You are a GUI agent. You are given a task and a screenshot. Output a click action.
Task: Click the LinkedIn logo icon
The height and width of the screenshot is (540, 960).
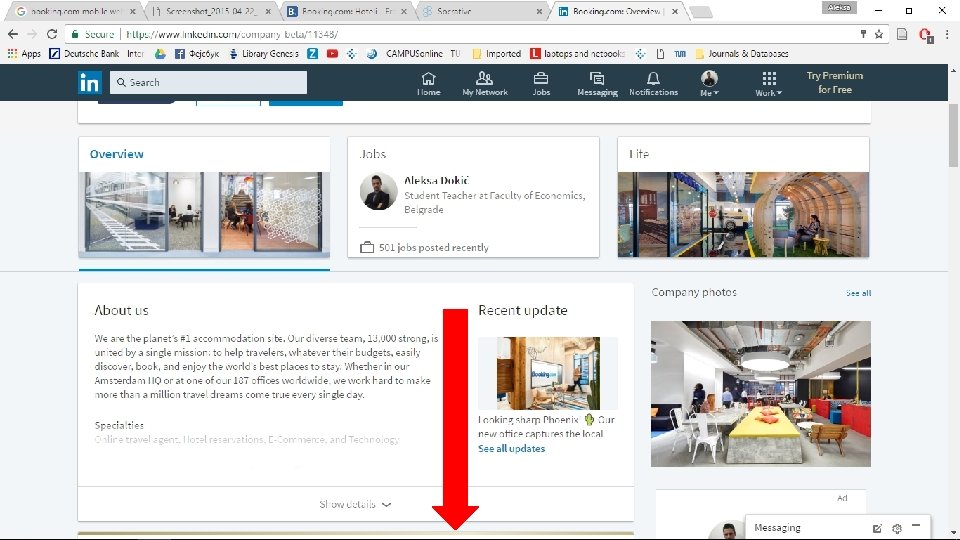(x=89, y=83)
